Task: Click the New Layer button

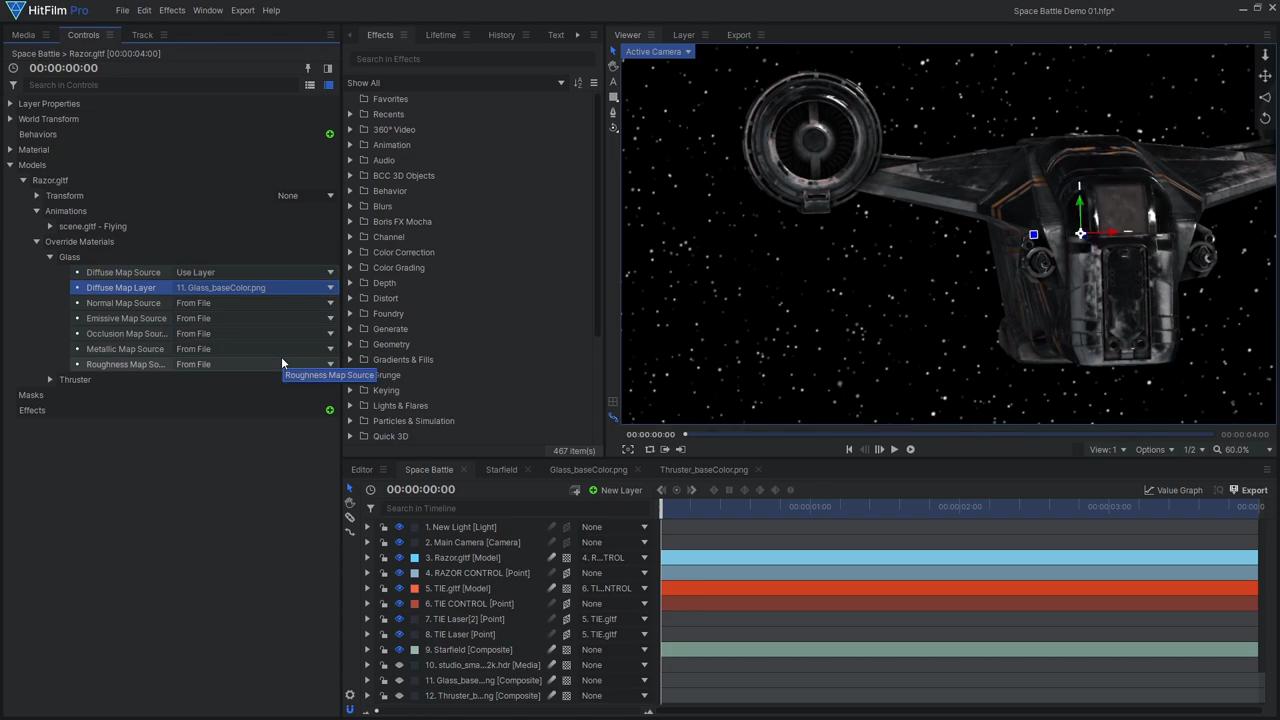Action: (616, 490)
